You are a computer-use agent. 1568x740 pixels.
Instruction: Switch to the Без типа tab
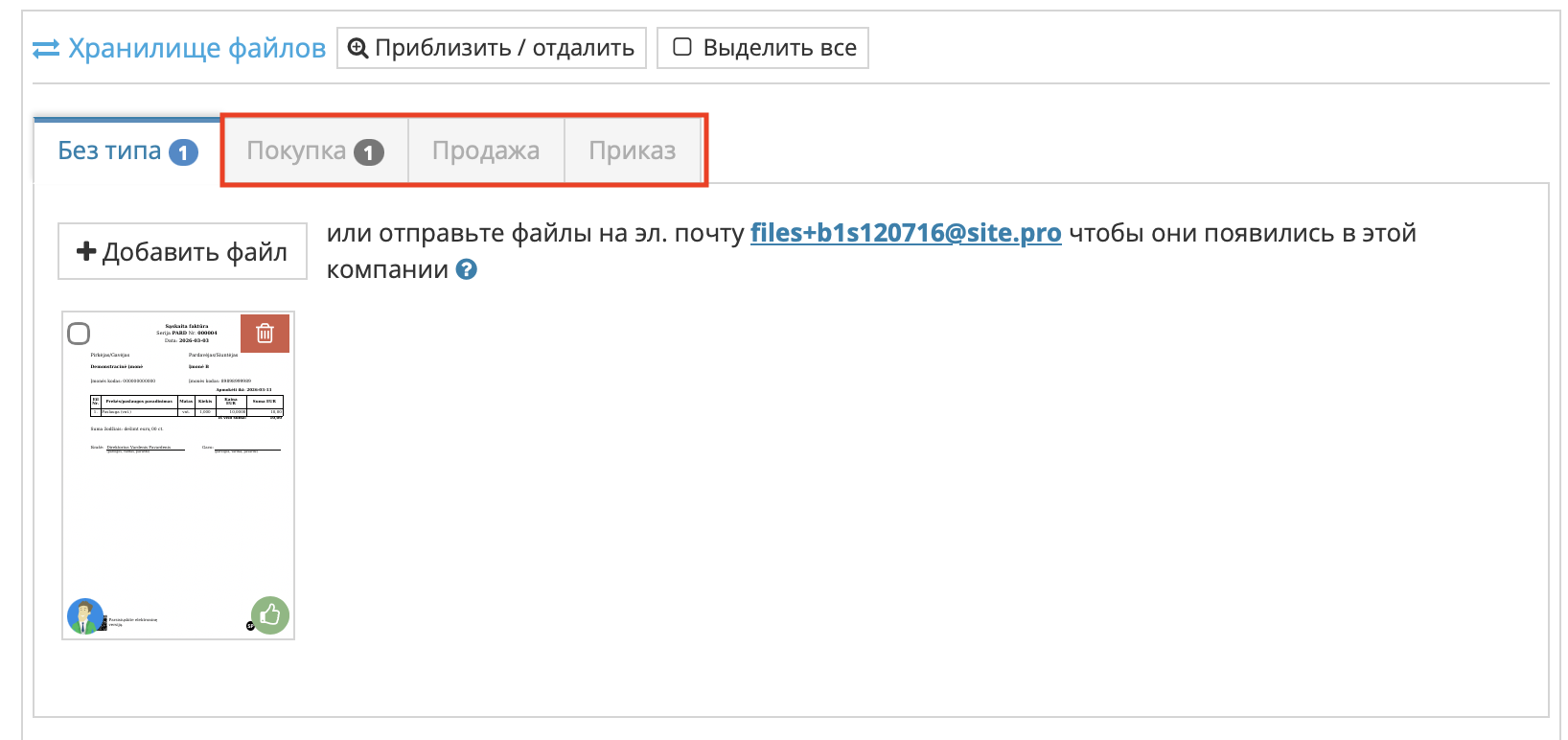[x=127, y=151]
